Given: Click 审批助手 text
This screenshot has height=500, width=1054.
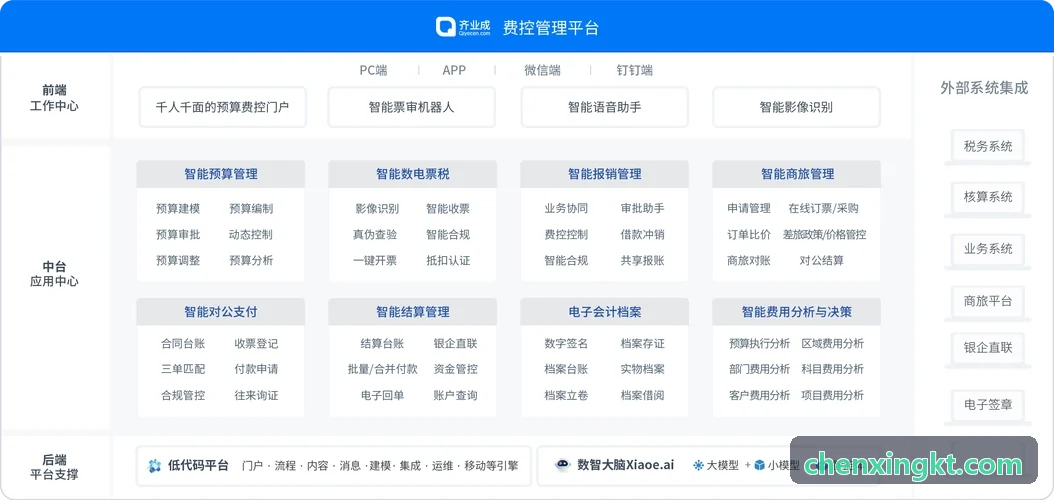Looking at the screenshot, I should tap(643, 208).
